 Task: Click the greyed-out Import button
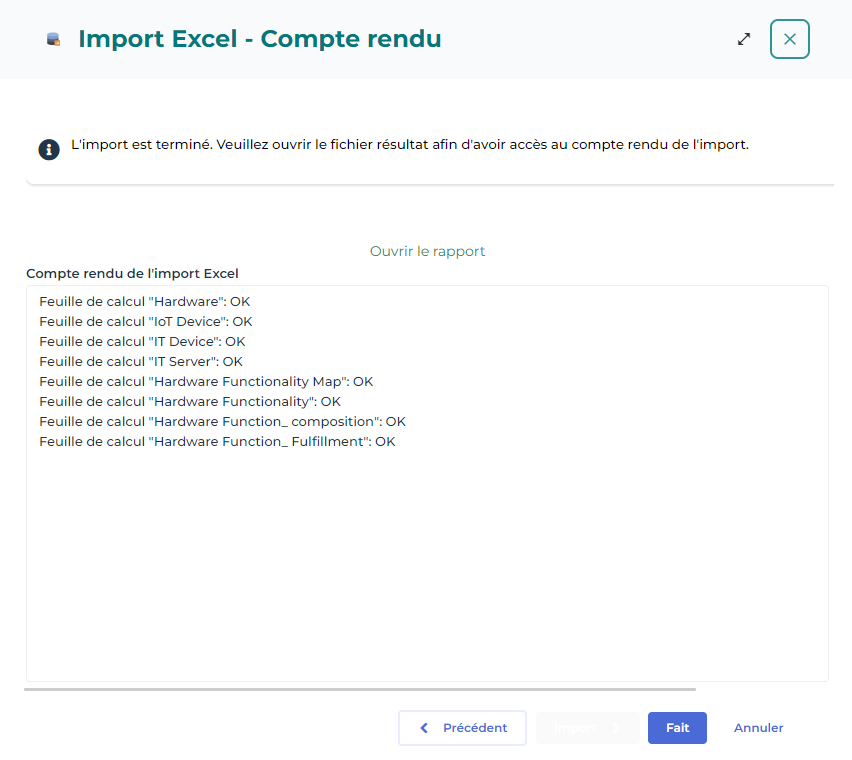(x=587, y=728)
